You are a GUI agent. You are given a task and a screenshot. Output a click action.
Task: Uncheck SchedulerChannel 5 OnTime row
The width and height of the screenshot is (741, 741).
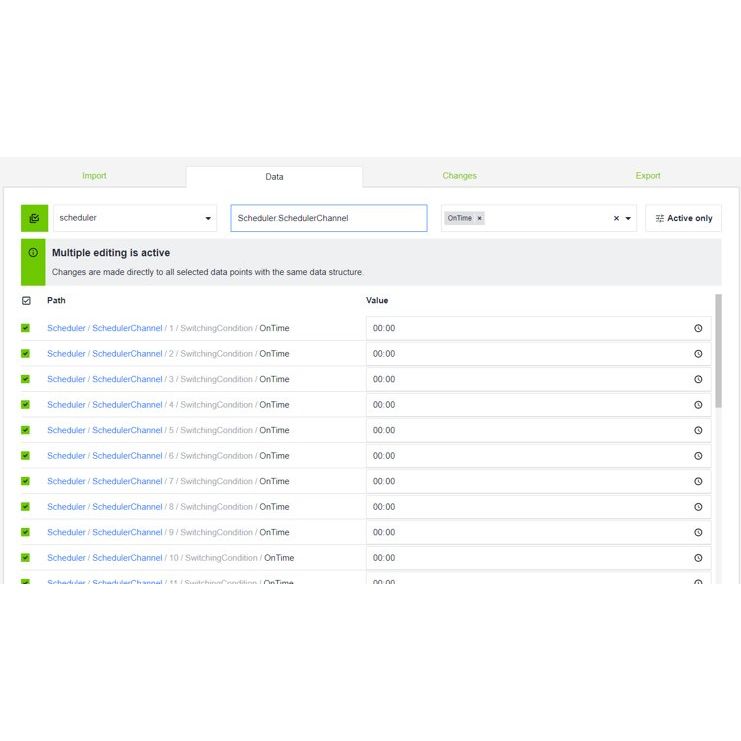[x=26, y=430]
